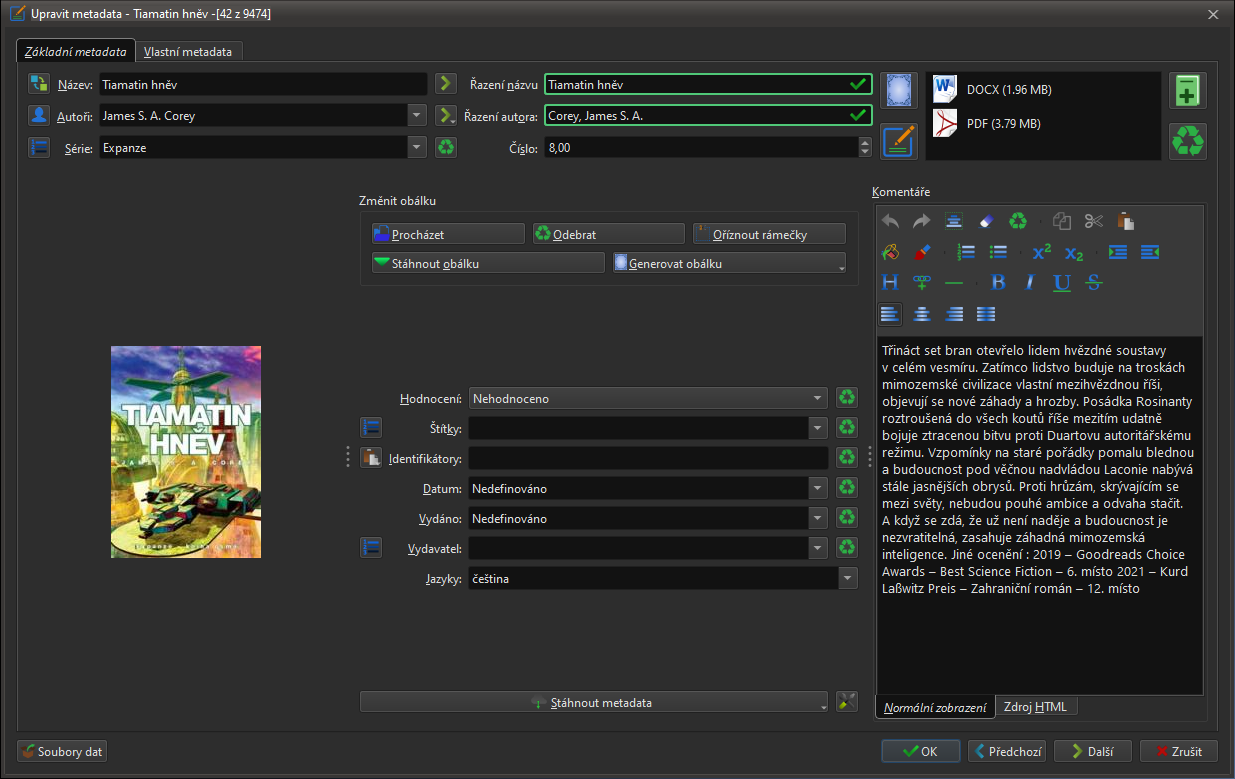The image size is (1235, 779).
Task: Remove selected format with large recycle icon
Action: (1188, 141)
